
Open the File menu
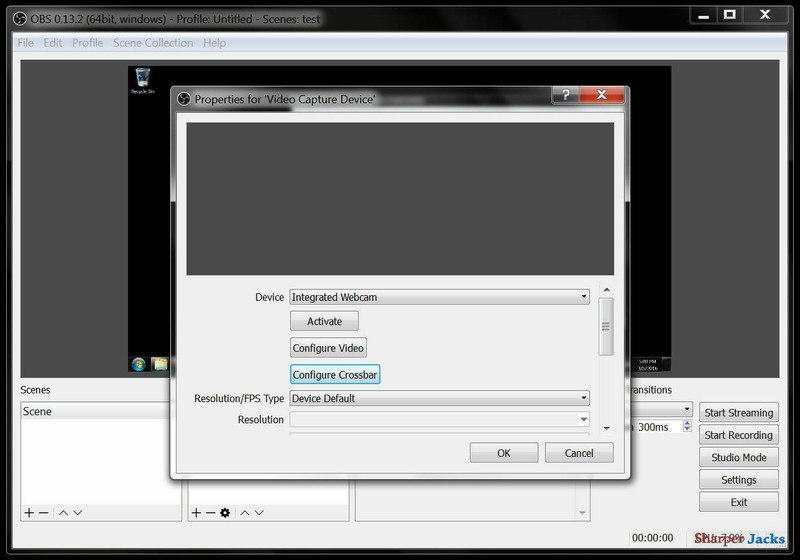click(26, 43)
